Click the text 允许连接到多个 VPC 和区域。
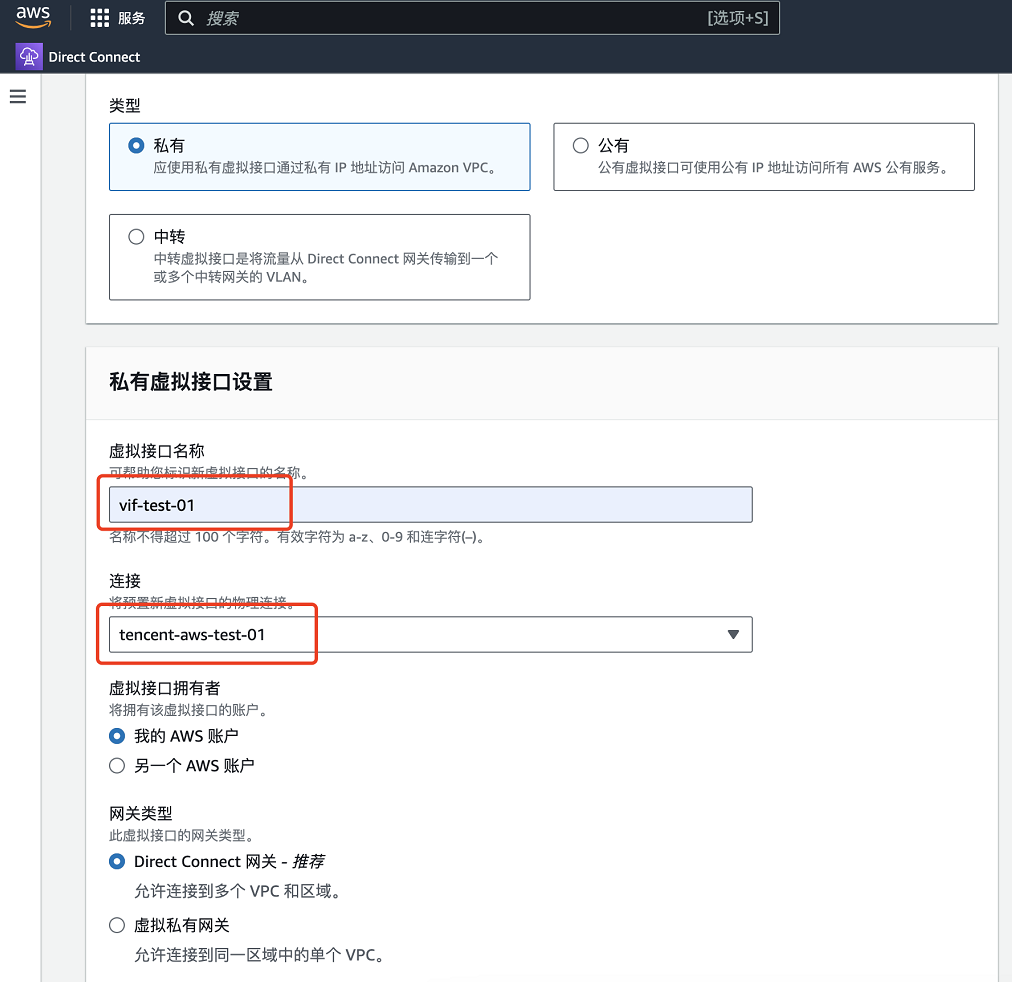The height and width of the screenshot is (982, 1012). pyautogui.click(x=238, y=892)
